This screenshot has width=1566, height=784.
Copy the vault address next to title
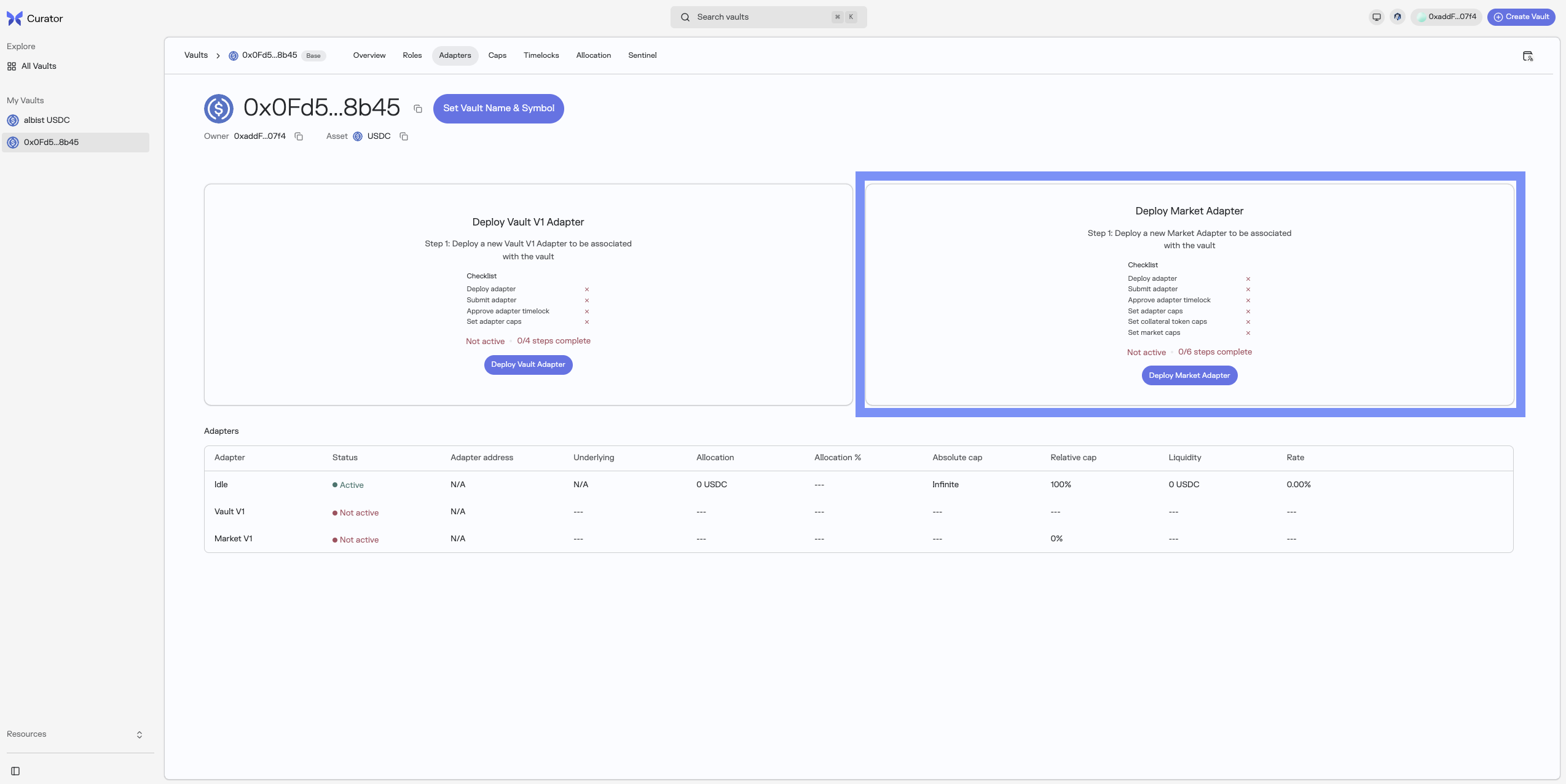coord(418,109)
